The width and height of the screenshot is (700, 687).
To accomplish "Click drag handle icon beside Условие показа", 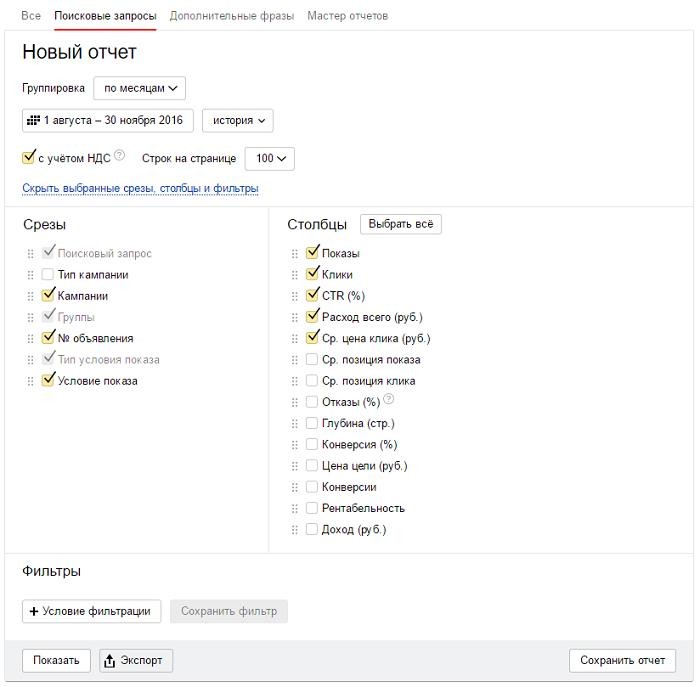I will pos(30,381).
